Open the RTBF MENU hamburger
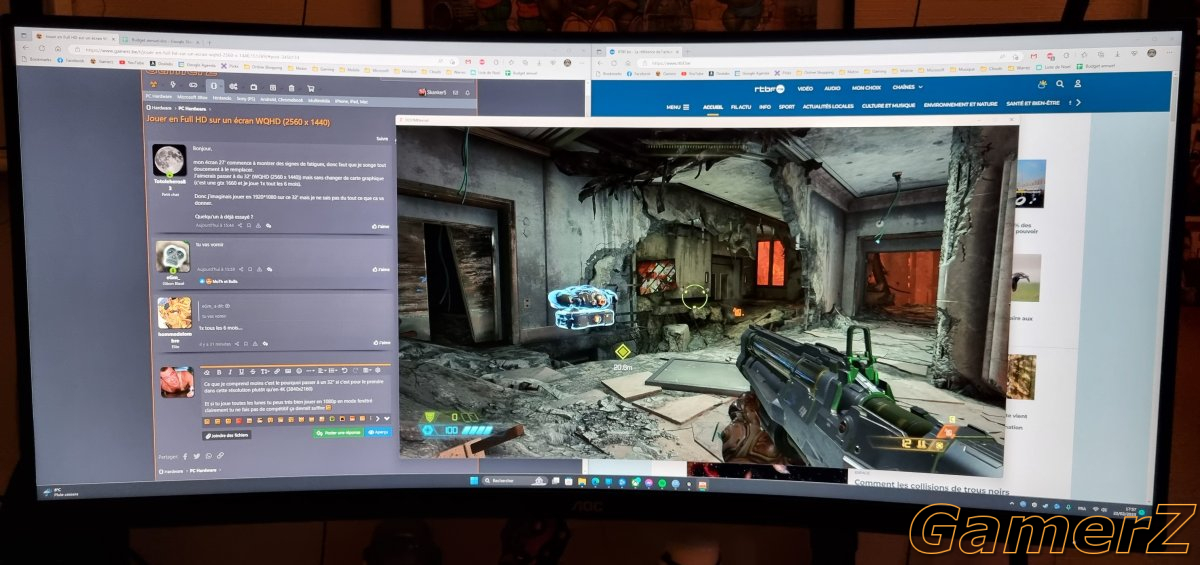 (x=677, y=105)
